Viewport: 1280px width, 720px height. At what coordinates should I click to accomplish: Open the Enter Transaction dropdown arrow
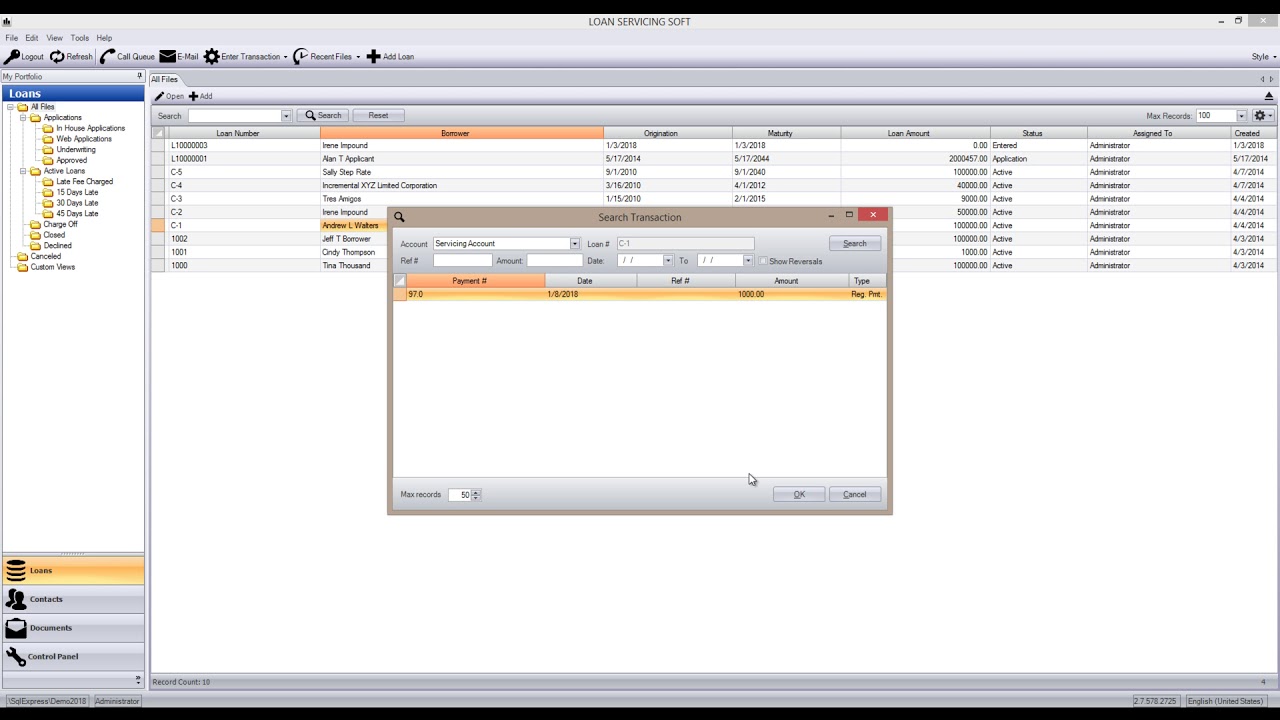point(286,57)
